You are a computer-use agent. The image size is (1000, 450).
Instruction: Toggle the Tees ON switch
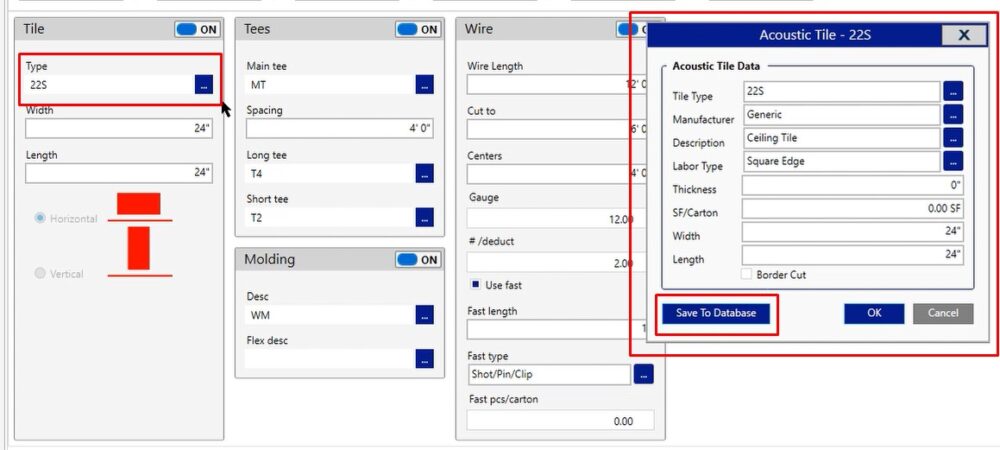click(417, 29)
